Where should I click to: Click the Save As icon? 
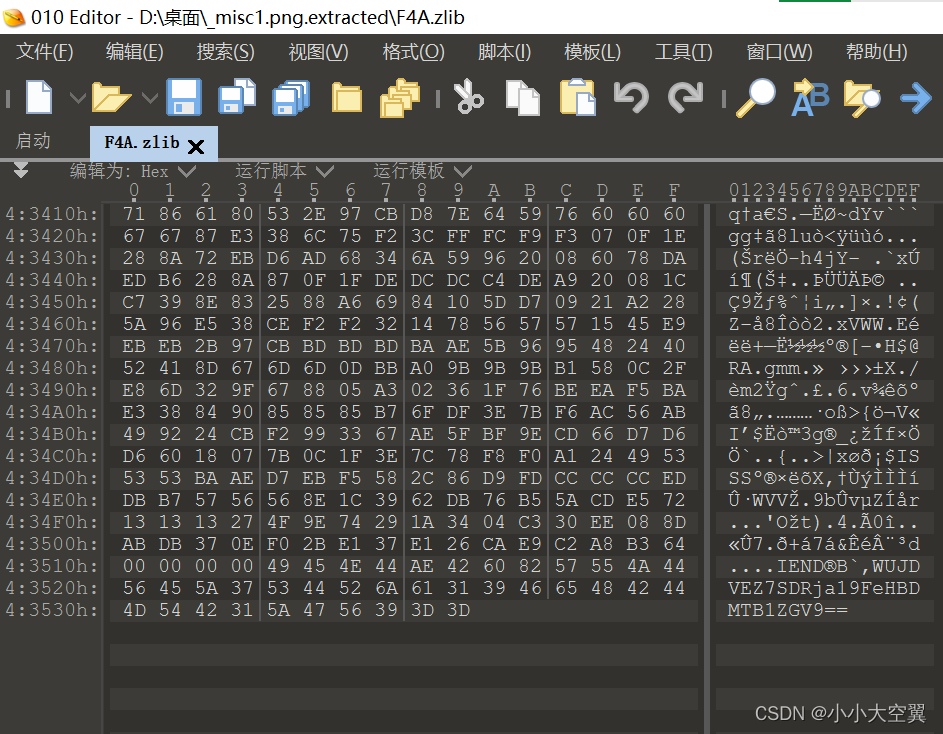coord(237,96)
